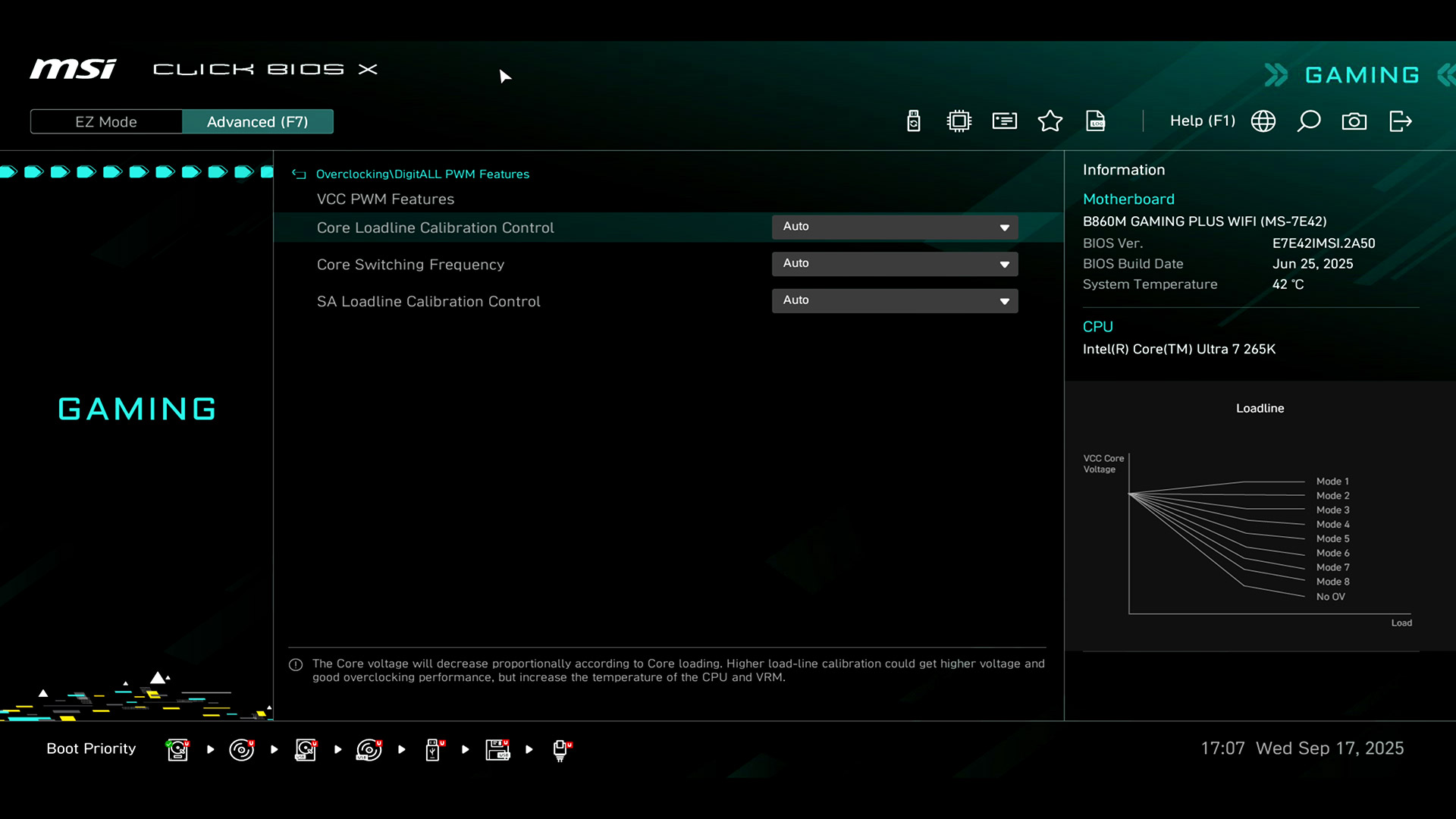Click the search magnifier icon
The height and width of the screenshot is (819, 1456).
click(1308, 121)
